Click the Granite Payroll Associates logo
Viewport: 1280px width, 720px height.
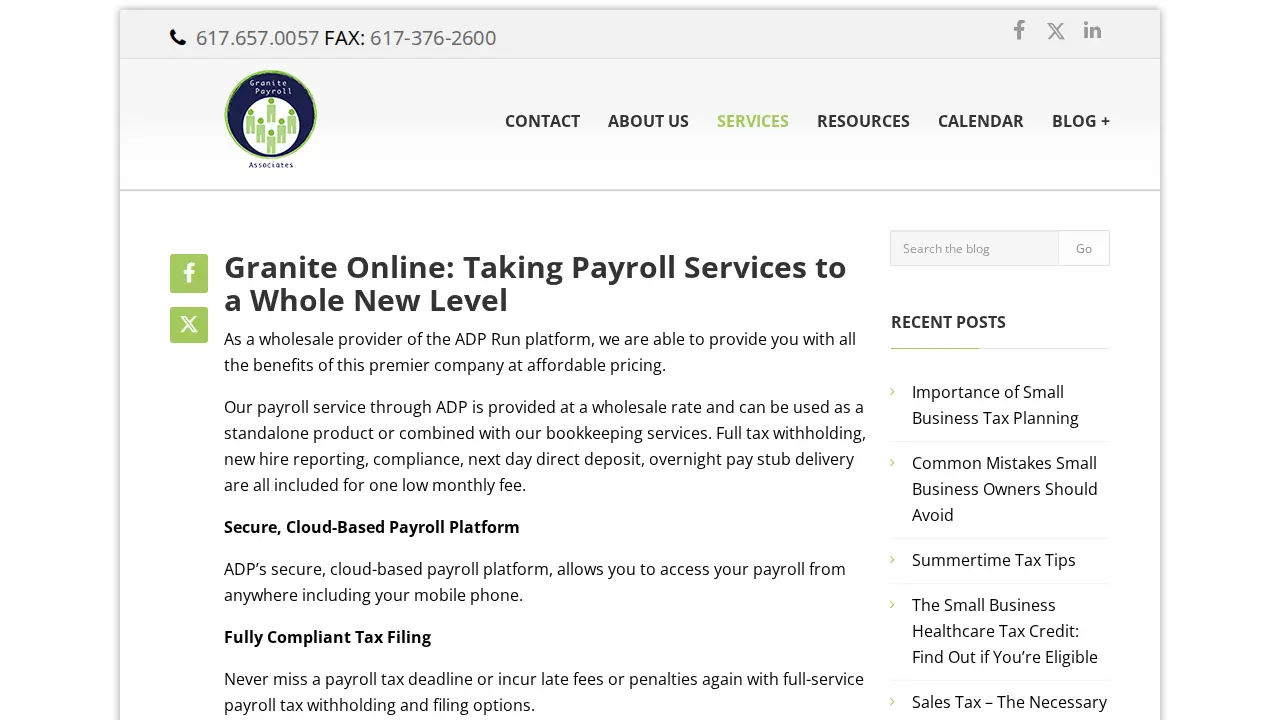[x=271, y=119]
